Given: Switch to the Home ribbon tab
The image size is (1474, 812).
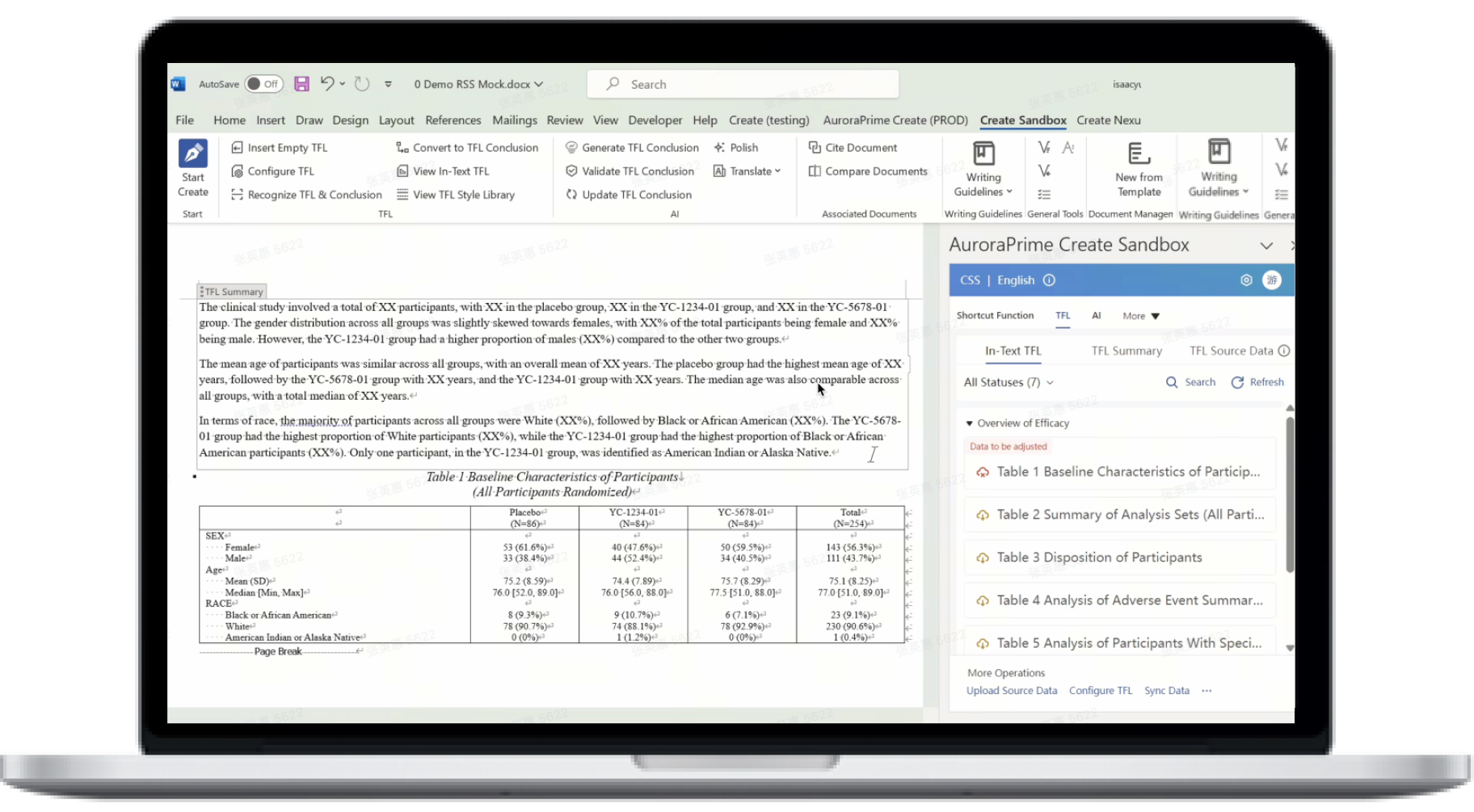Looking at the screenshot, I should point(230,120).
